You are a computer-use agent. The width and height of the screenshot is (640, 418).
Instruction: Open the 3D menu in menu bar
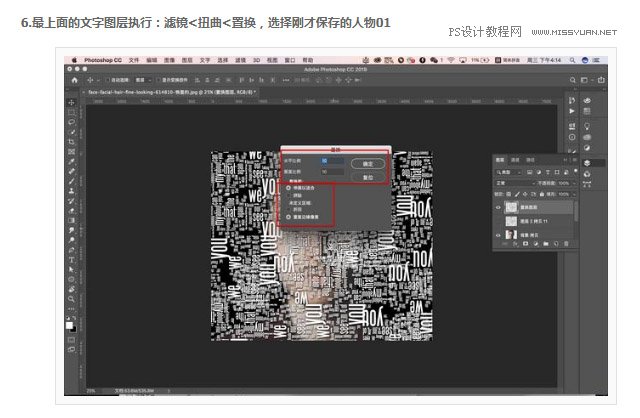pos(256,60)
